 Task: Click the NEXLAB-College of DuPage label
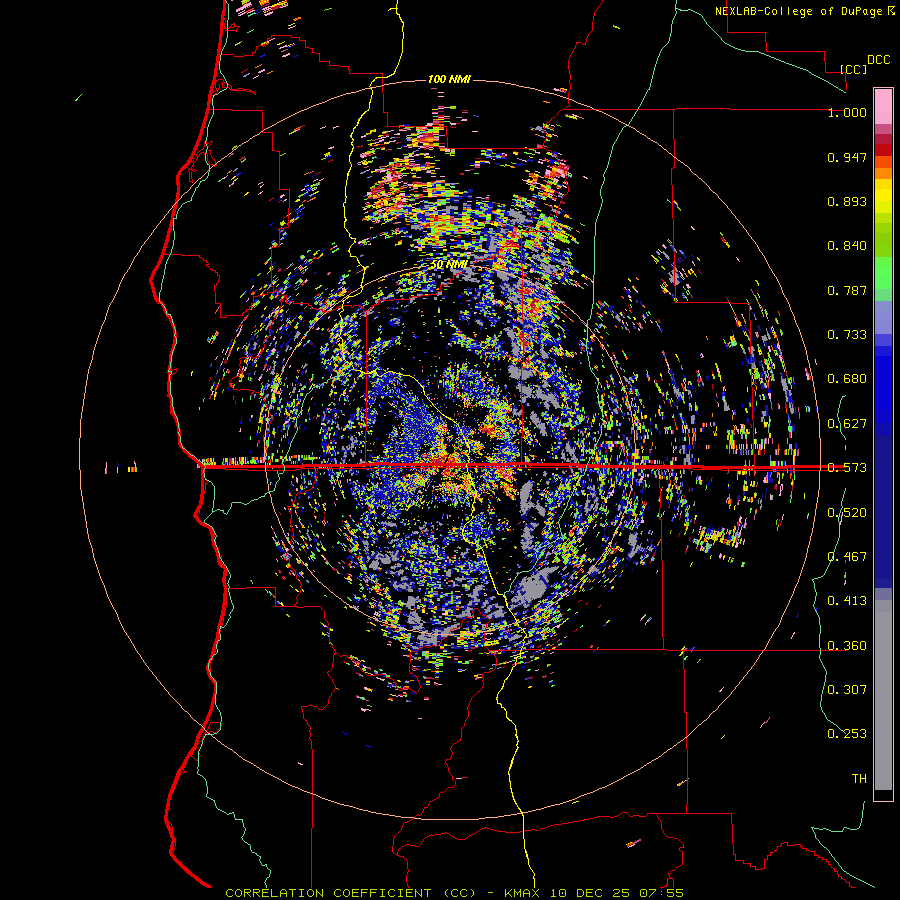[798, 11]
